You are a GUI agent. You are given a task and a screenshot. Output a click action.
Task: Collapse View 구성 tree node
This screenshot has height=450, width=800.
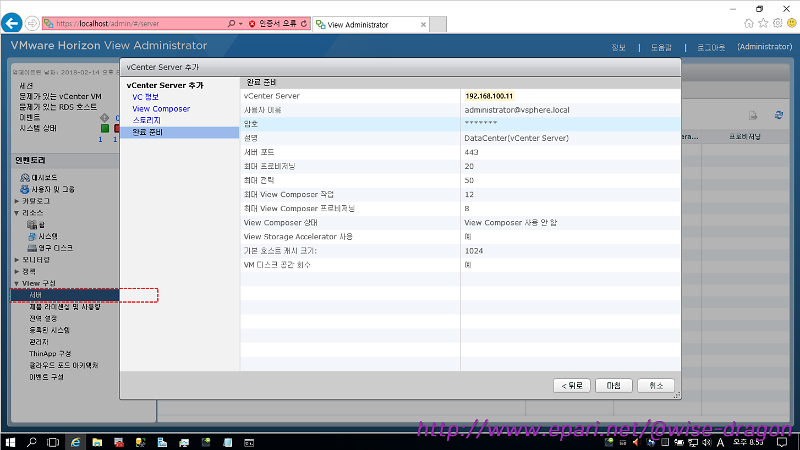pos(17,283)
